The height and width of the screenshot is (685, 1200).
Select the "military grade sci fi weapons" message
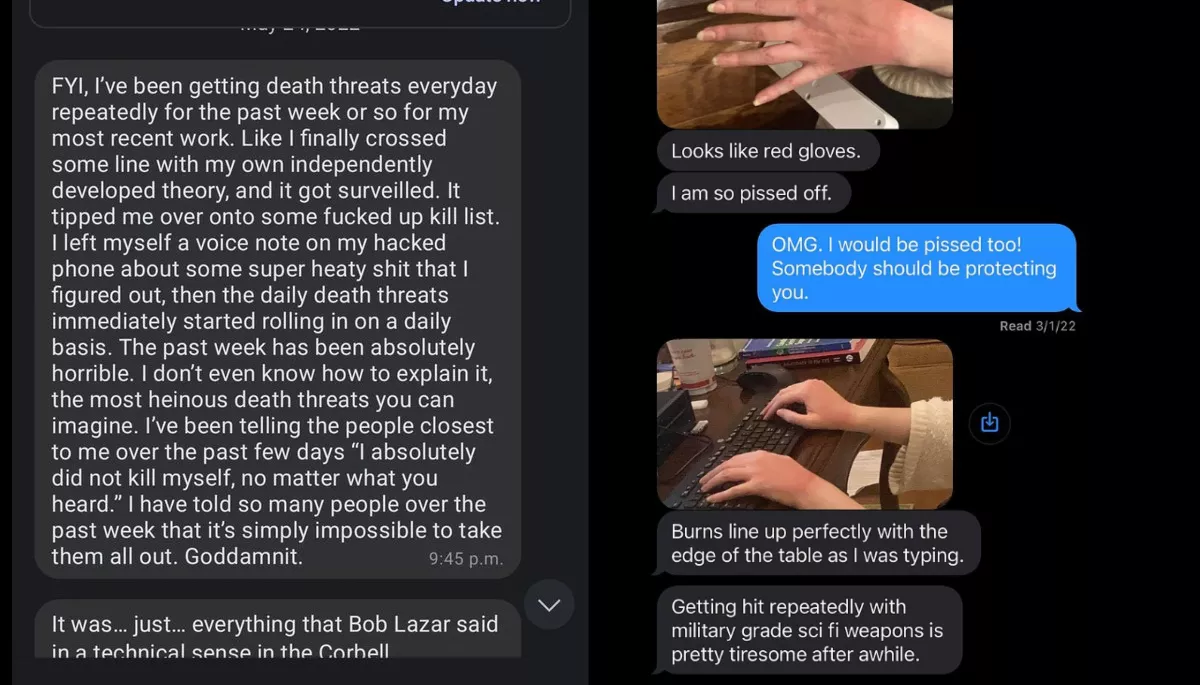point(808,631)
